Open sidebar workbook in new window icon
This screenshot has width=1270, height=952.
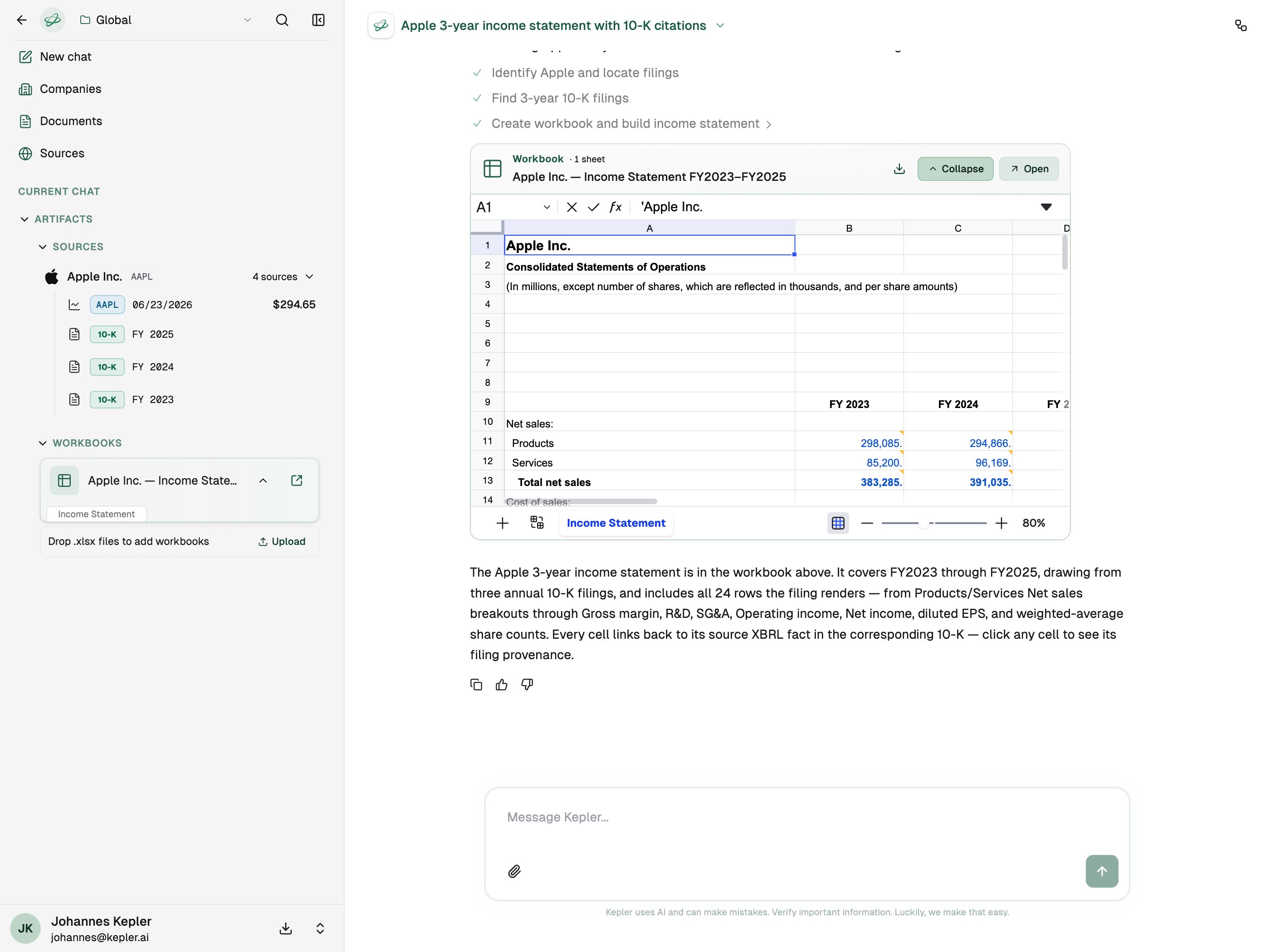[297, 481]
